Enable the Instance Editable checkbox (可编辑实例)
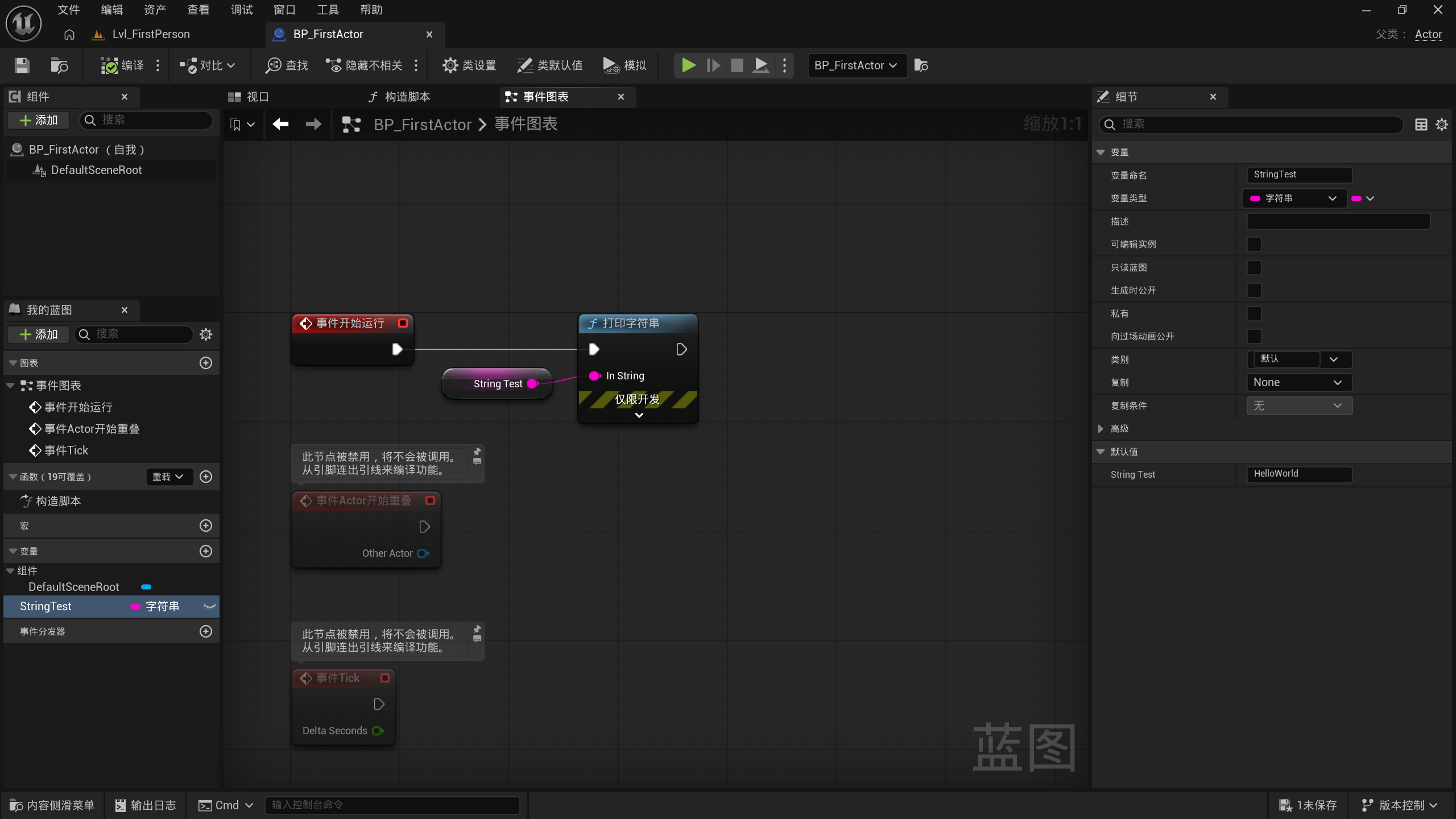The height and width of the screenshot is (819, 1456). pyautogui.click(x=1254, y=245)
